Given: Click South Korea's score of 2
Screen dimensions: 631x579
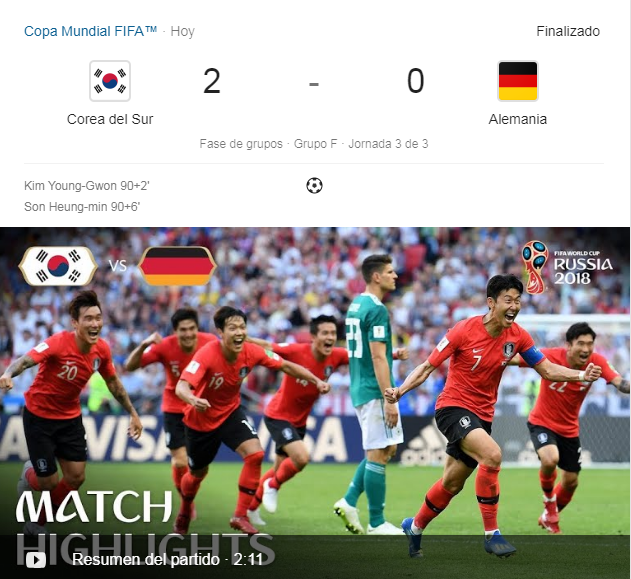Looking at the screenshot, I should point(212,81).
